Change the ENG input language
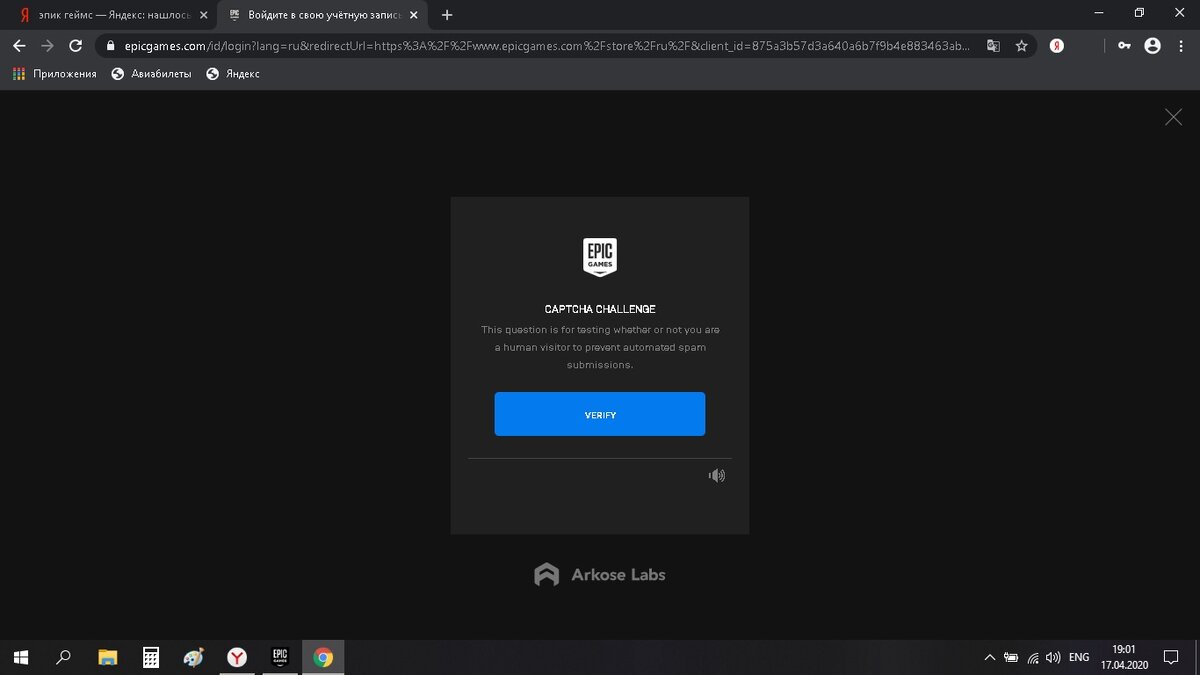Image resolution: width=1200 pixels, height=675 pixels. click(x=1079, y=657)
